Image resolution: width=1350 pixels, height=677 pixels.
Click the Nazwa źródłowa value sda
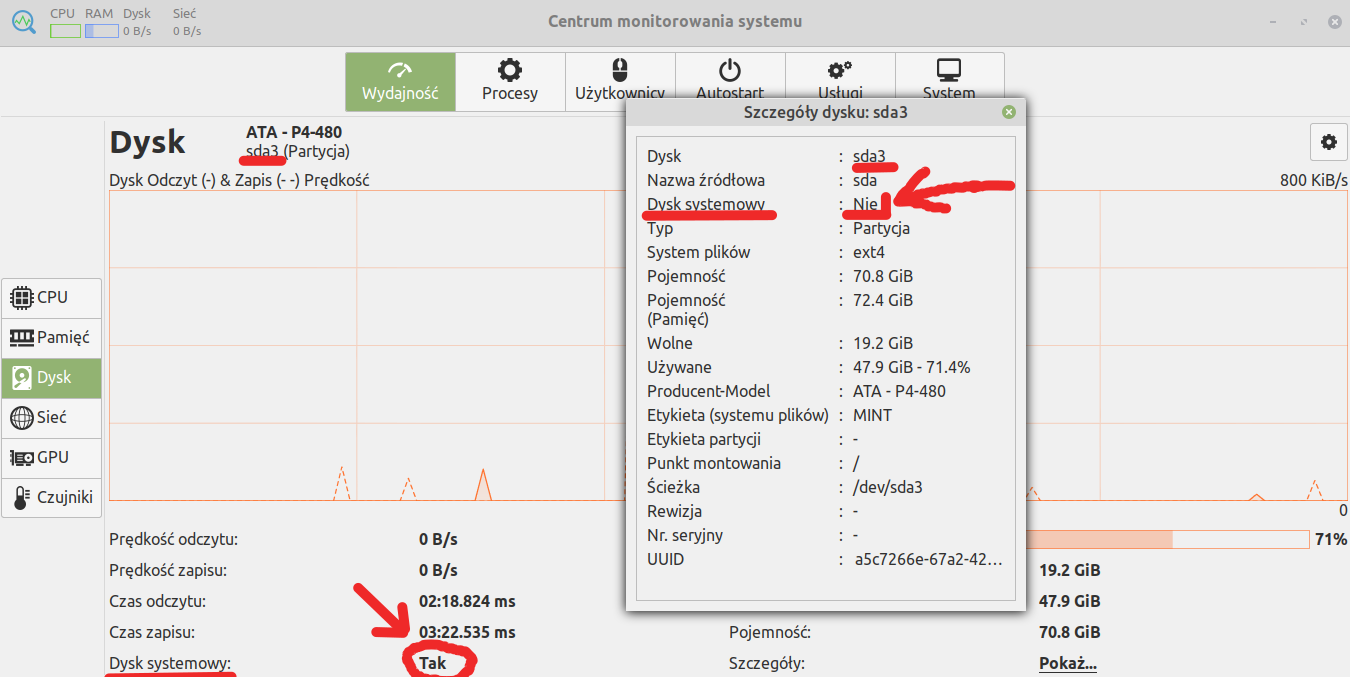[865, 180]
